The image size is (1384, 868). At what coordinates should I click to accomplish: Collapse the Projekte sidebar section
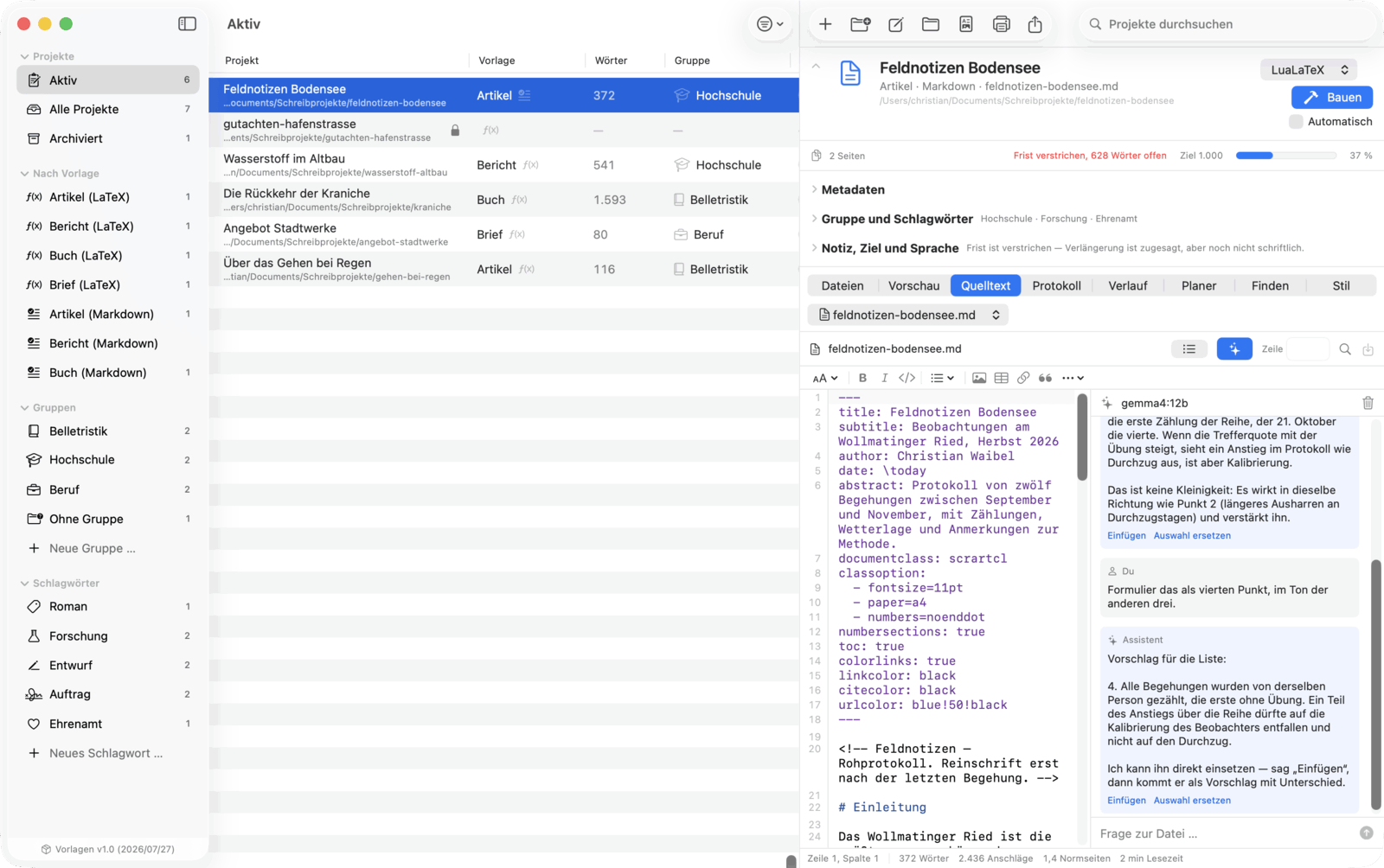24,56
